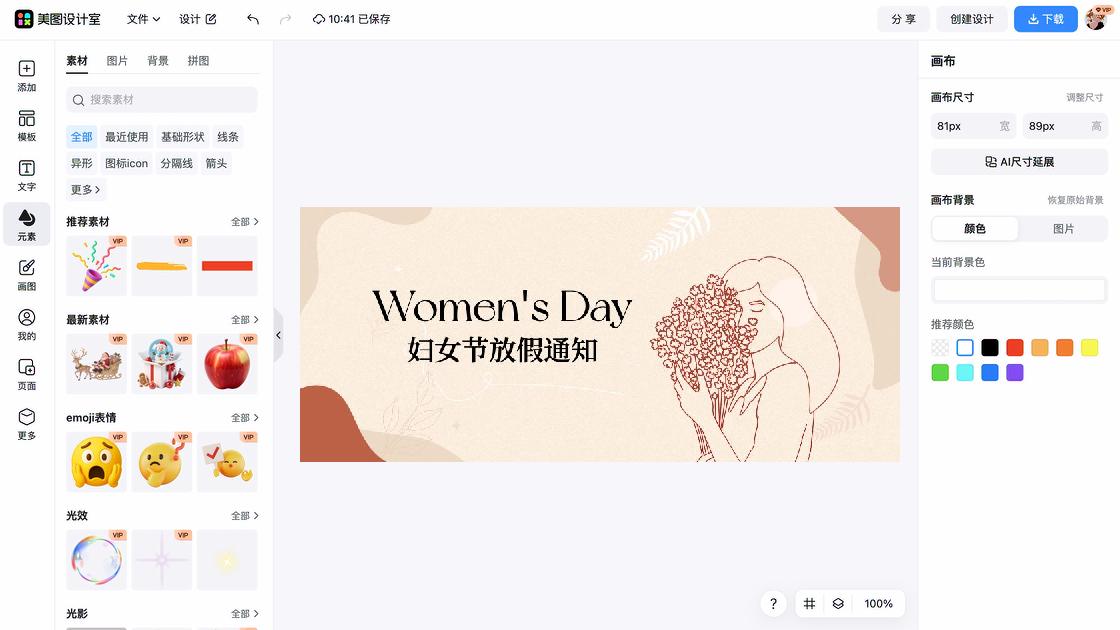
Task: Open the 更多 sidebar item with cube icon
Action: pos(26,424)
